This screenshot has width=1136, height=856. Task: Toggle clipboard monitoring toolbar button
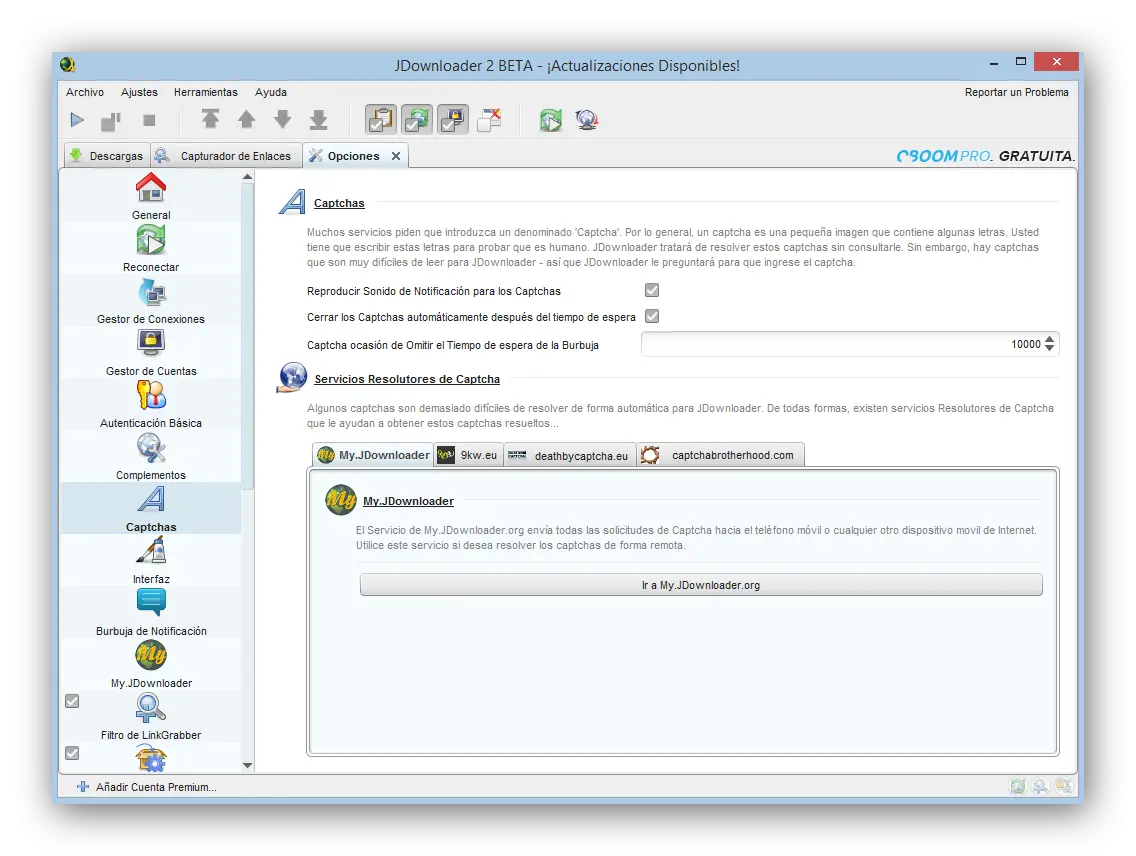pyautogui.click(x=380, y=120)
